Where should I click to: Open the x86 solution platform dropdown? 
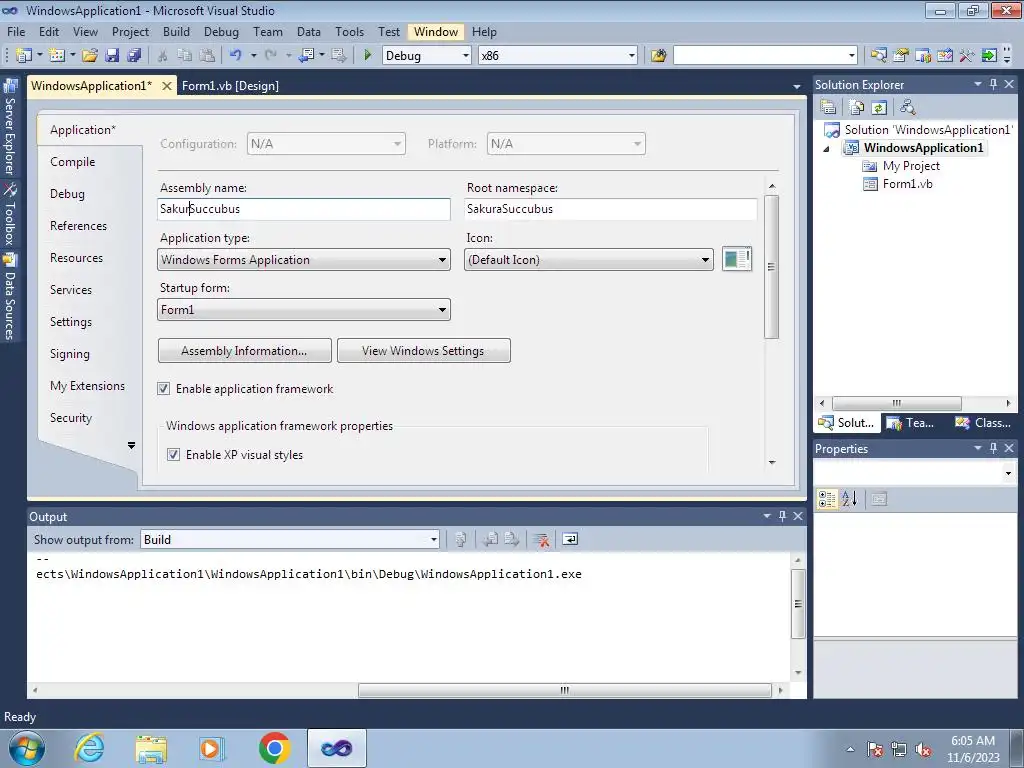click(x=558, y=56)
